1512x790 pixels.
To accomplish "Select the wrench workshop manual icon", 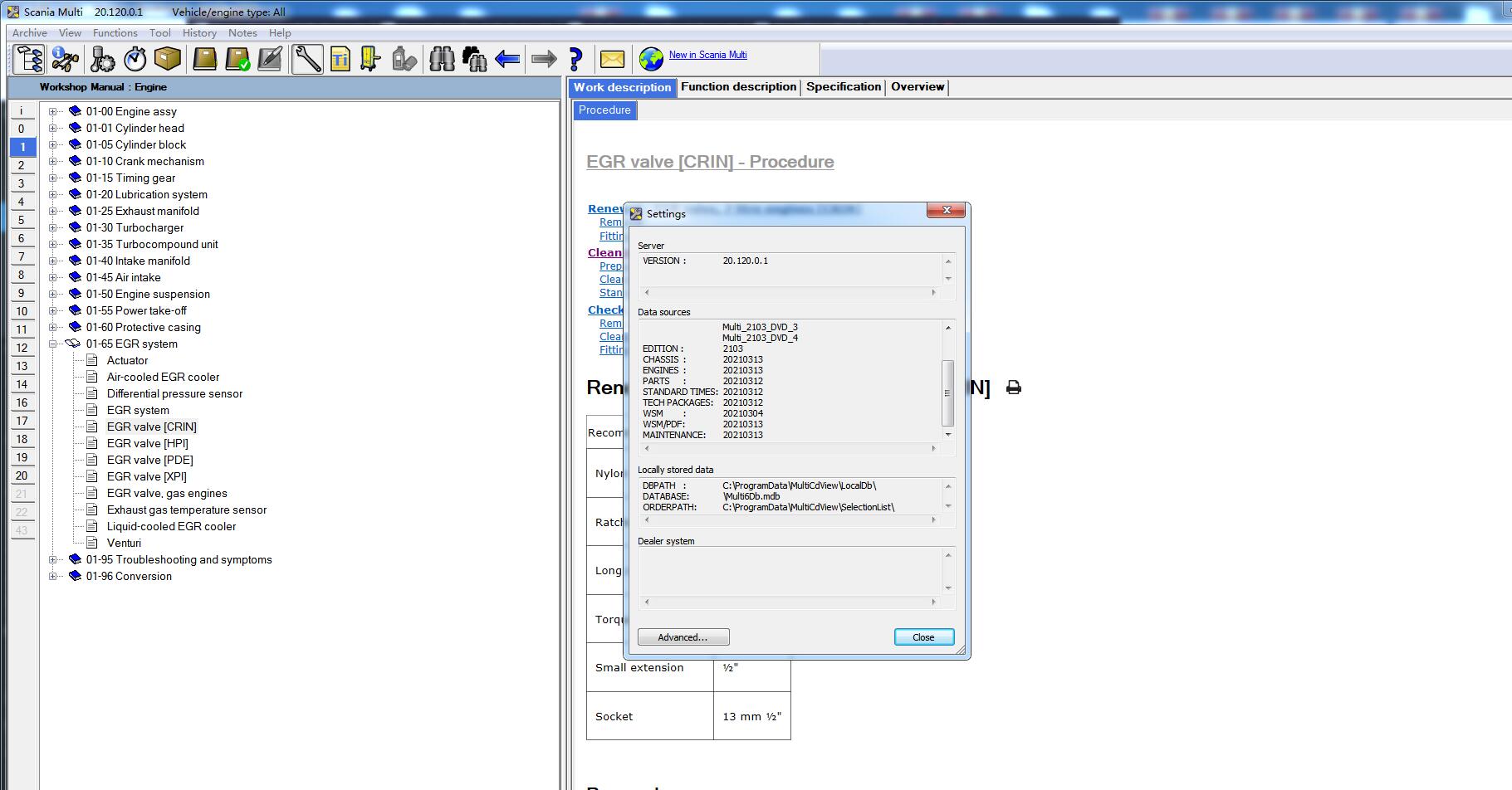I will point(307,59).
